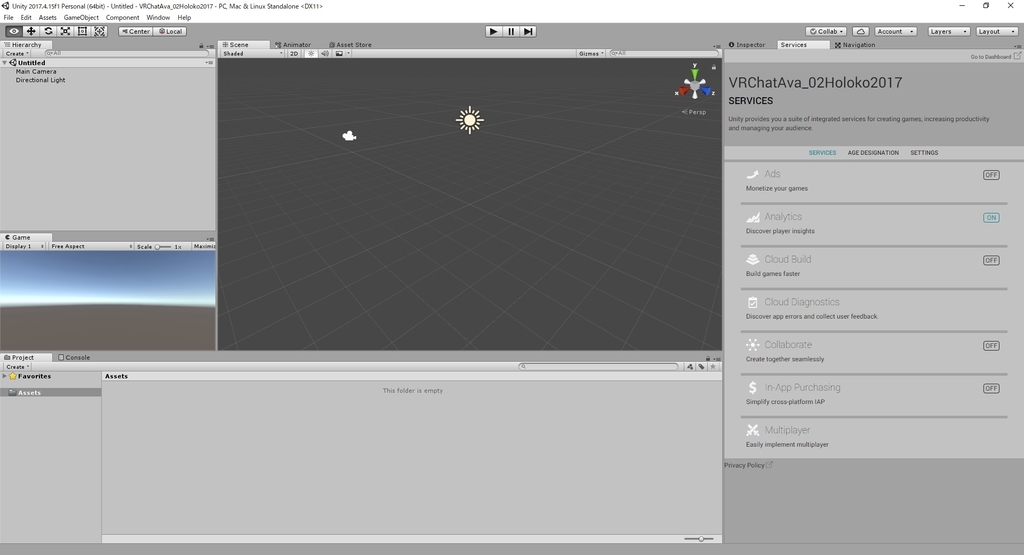Expand Favorites in Project panel
This screenshot has width=1024, height=555.
(5, 376)
